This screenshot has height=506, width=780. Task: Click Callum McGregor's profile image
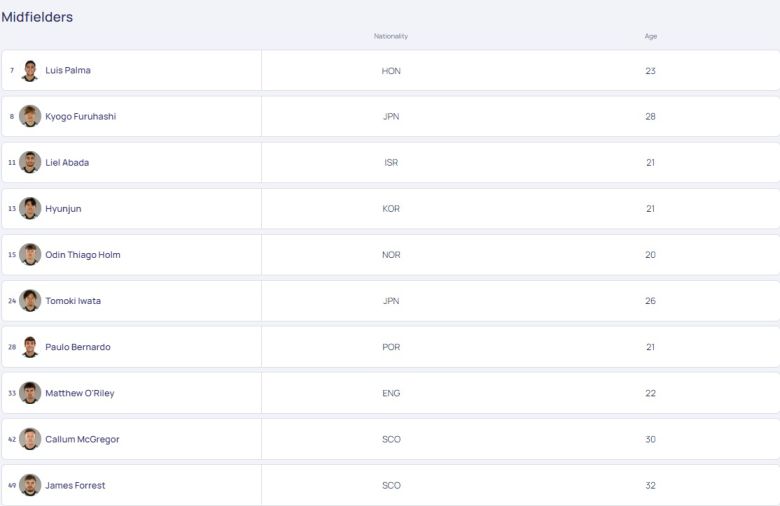(x=30, y=439)
